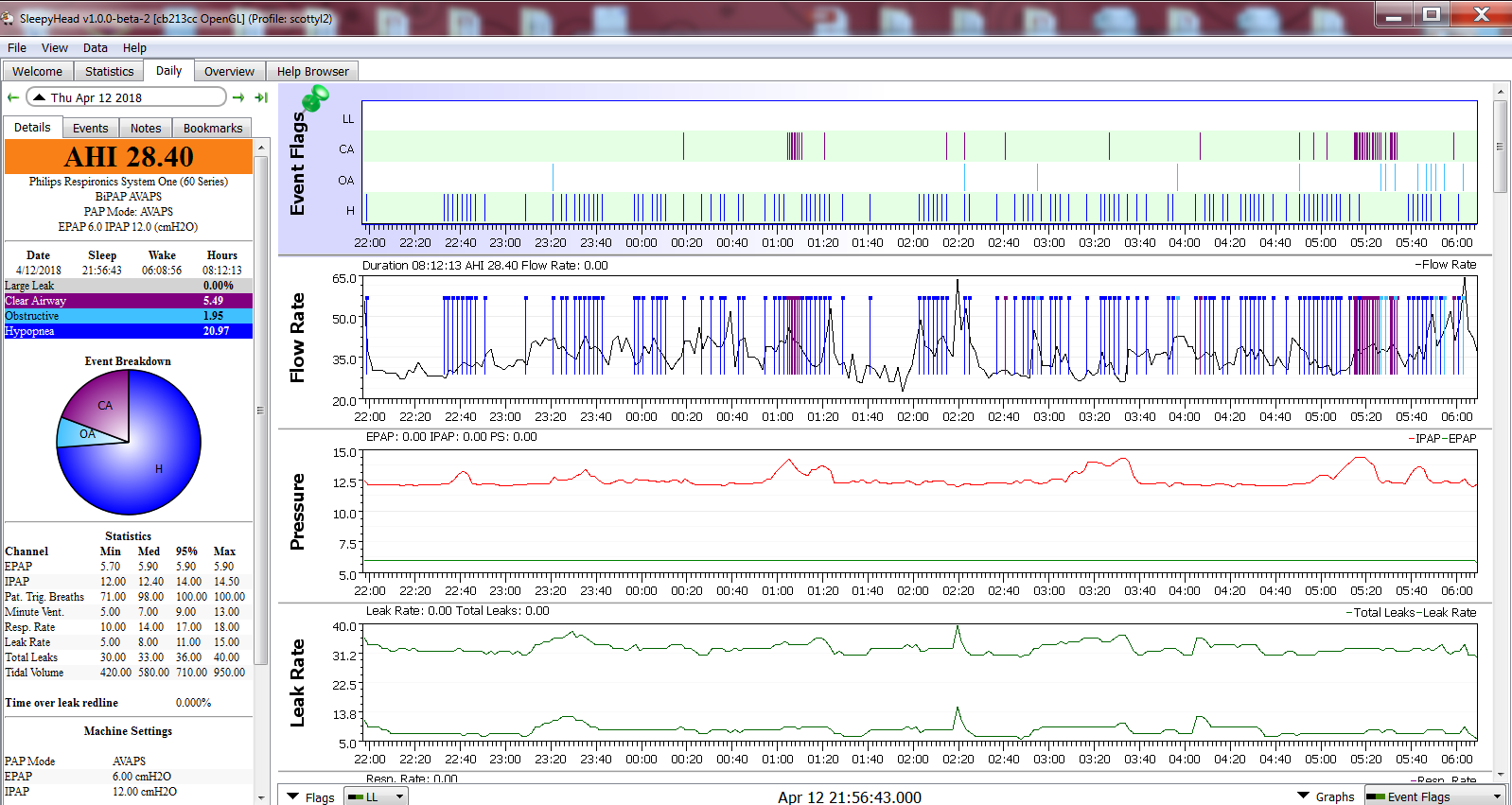Switch to the Overview tab
This screenshot has width=1512, height=805.
230,71
